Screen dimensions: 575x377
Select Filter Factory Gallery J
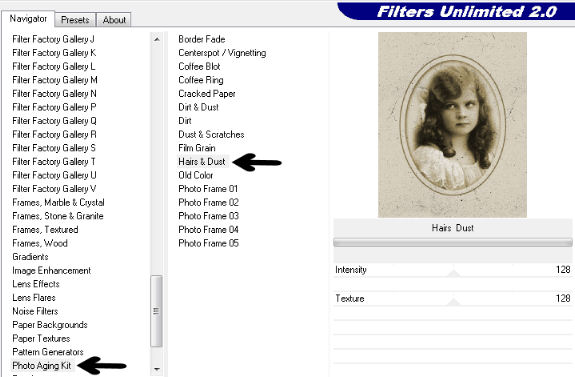click(53, 39)
